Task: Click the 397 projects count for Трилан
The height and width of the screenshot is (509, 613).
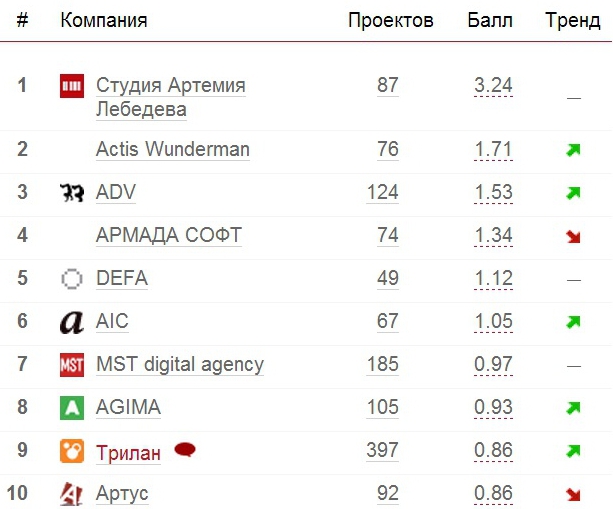Action: pos(382,450)
